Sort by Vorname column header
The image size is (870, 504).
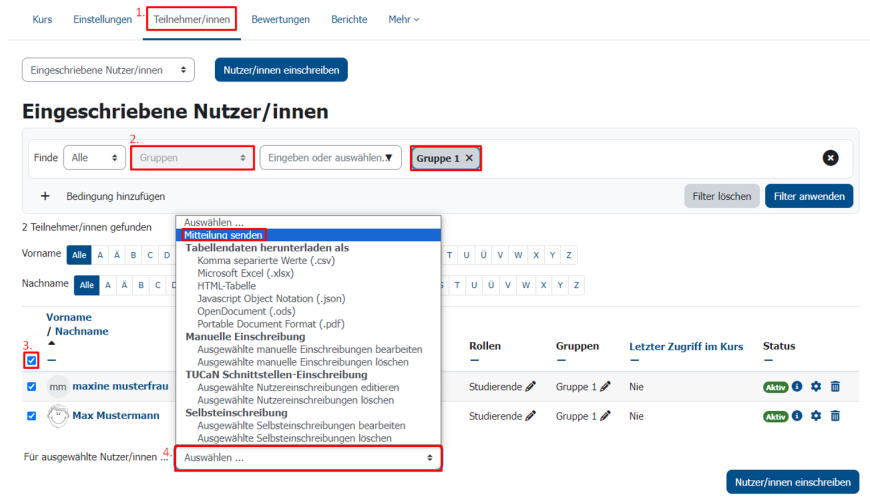click(69, 317)
